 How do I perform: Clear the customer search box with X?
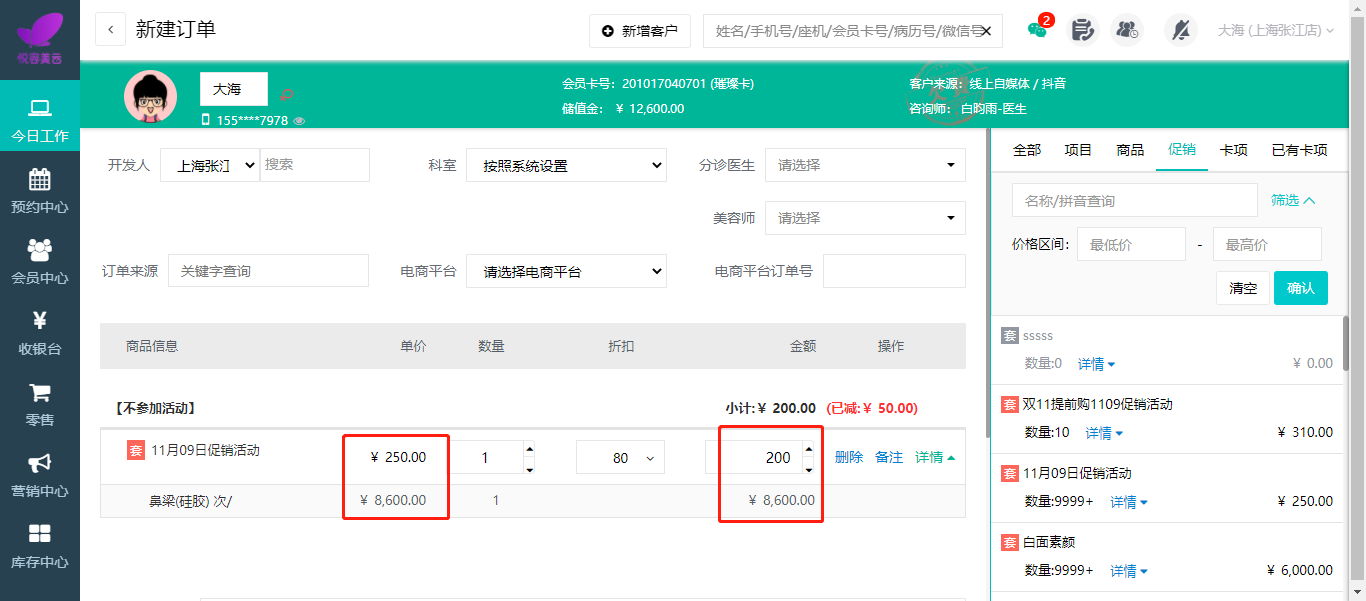coord(986,31)
